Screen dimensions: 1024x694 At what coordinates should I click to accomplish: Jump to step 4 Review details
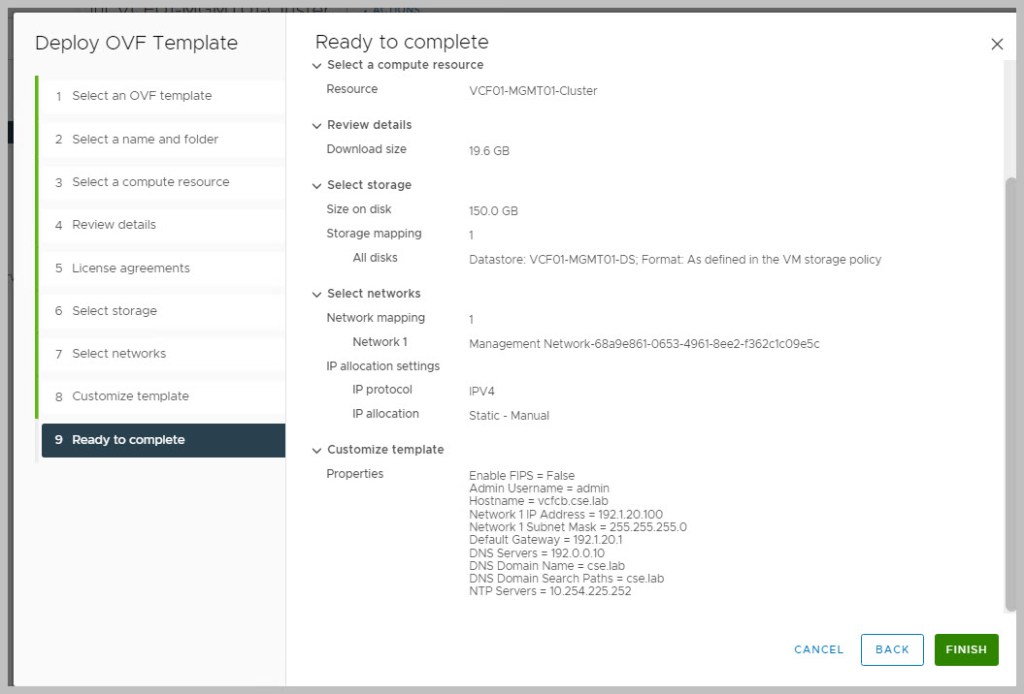(x=113, y=225)
